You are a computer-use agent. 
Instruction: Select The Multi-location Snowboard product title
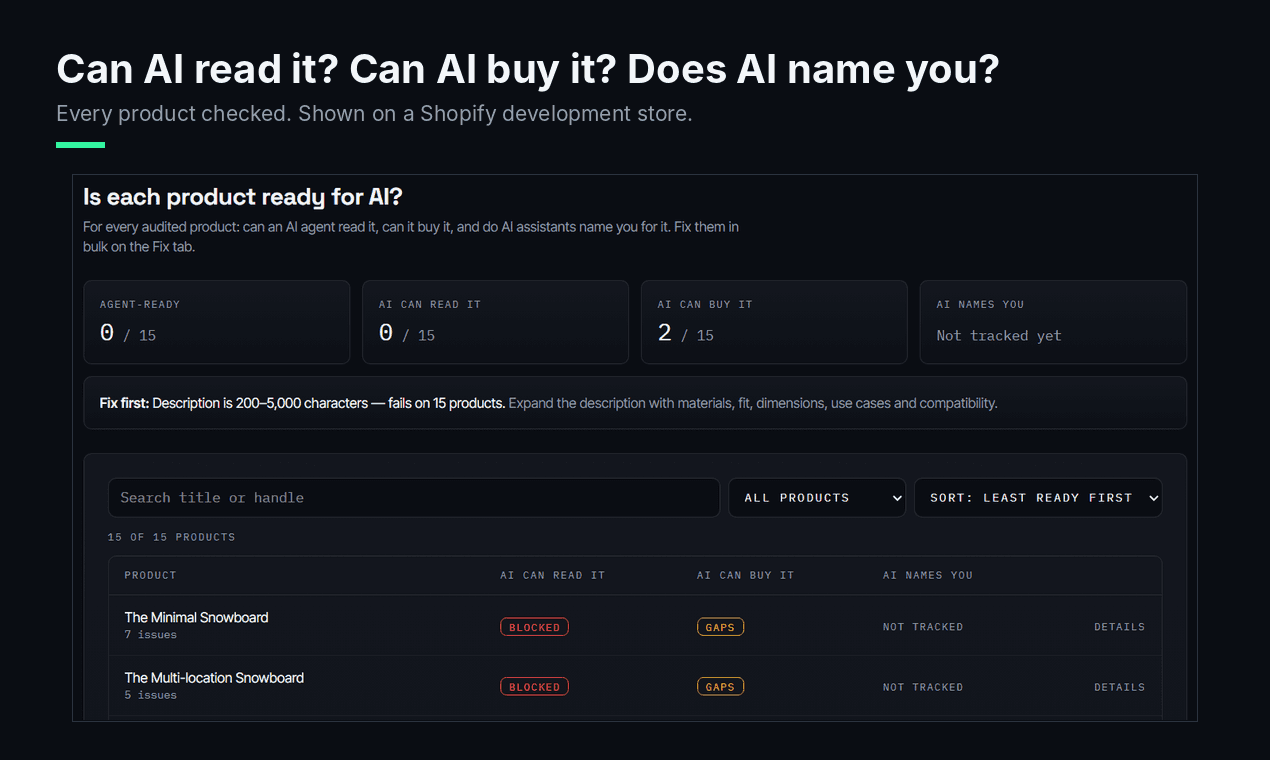pos(214,677)
